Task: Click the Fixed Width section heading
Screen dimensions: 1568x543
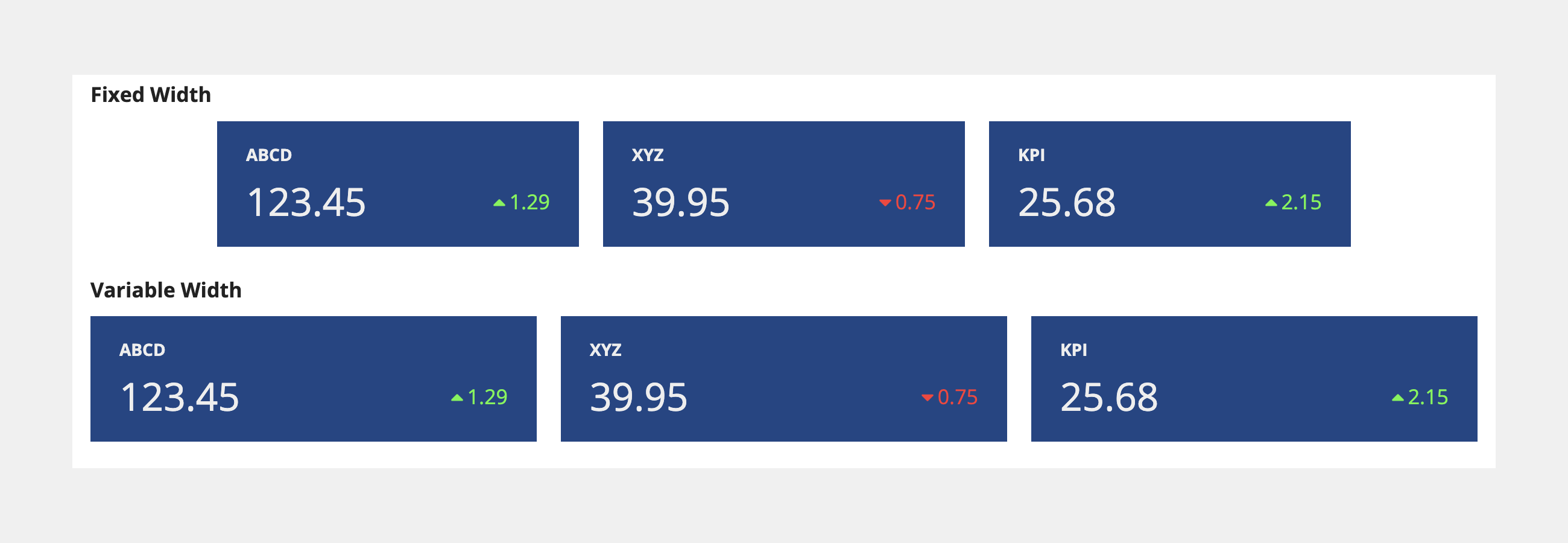Action: click(151, 94)
